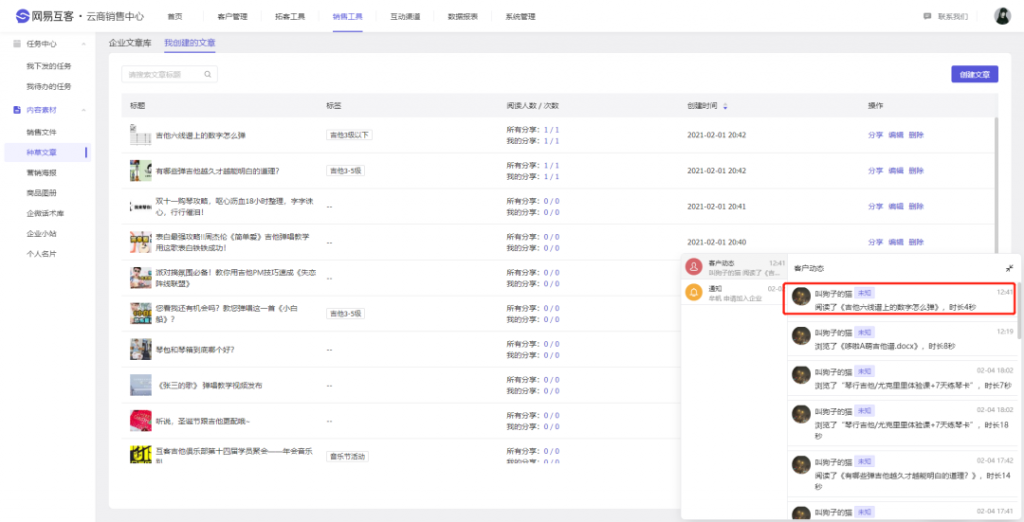
Task: Click 联系我们 link in header
Action: click(x=953, y=16)
